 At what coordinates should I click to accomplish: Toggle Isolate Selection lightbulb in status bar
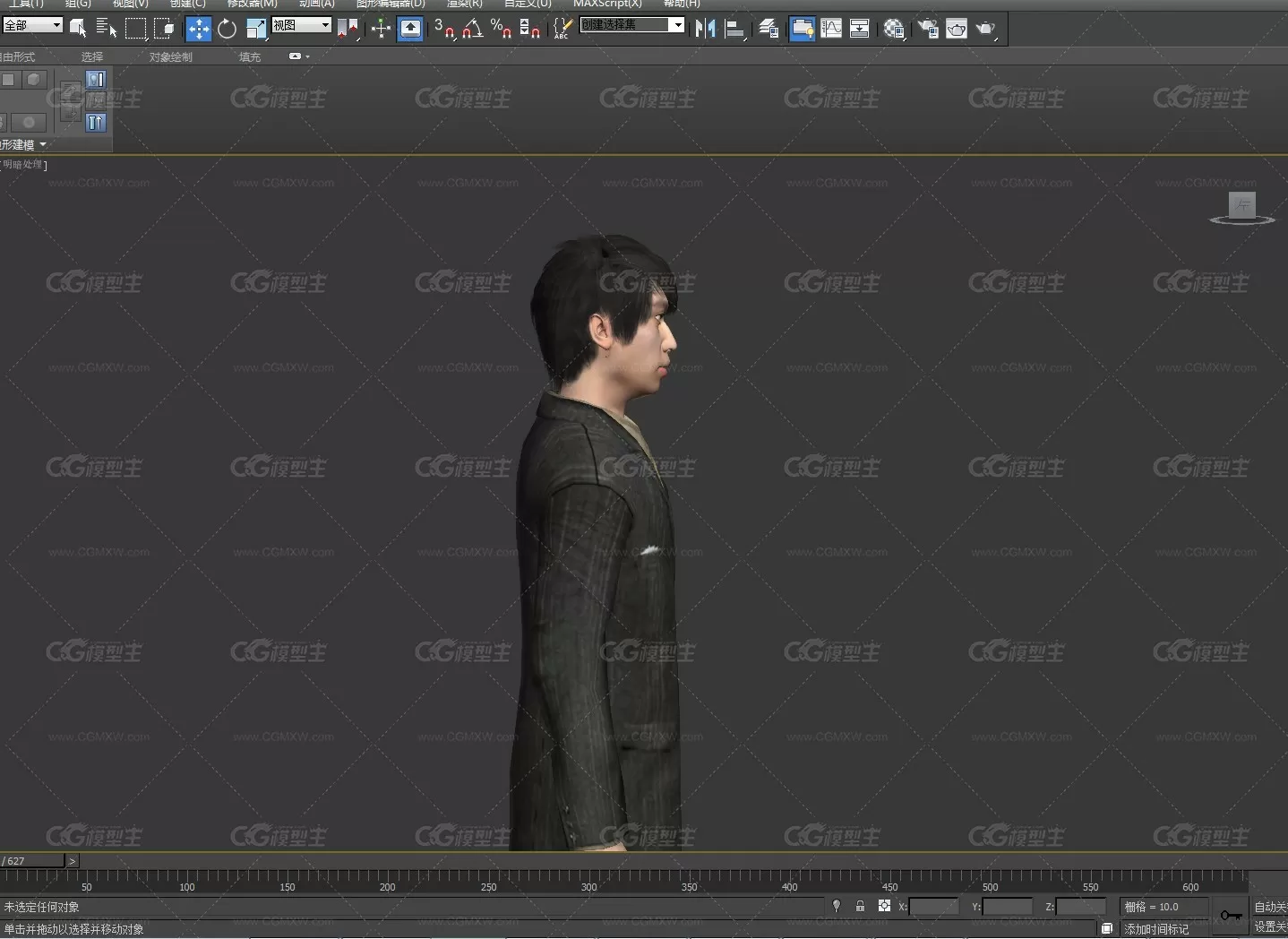click(837, 906)
